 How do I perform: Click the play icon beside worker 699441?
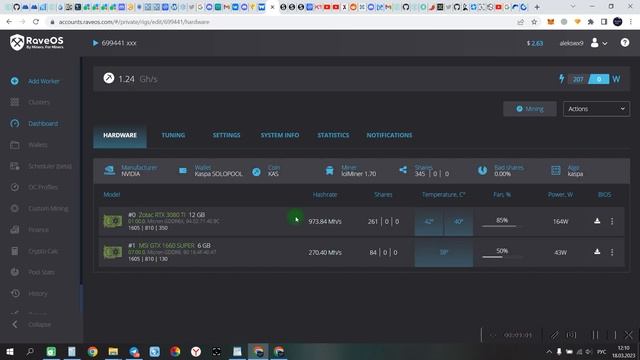pyautogui.click(x=95, y=43)
